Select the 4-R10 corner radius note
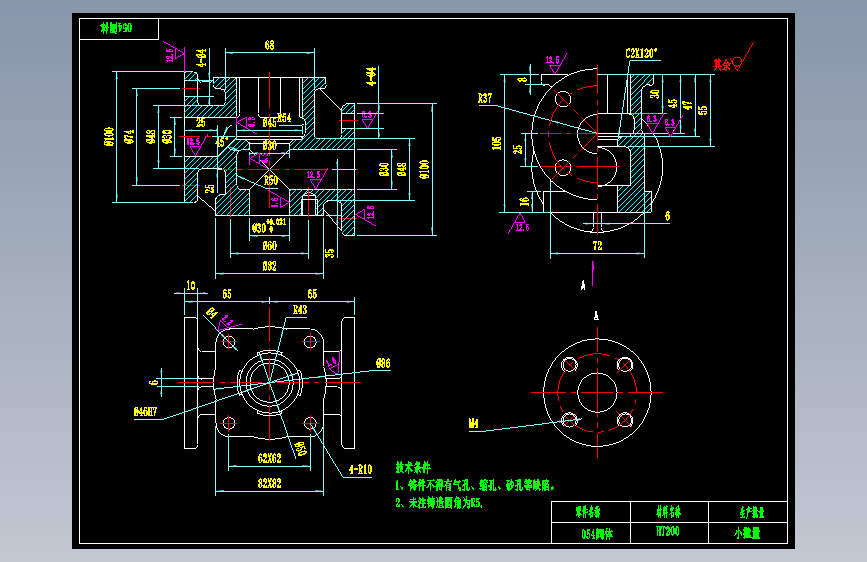This screenshot has width=867, height=562. coord(361,470)
